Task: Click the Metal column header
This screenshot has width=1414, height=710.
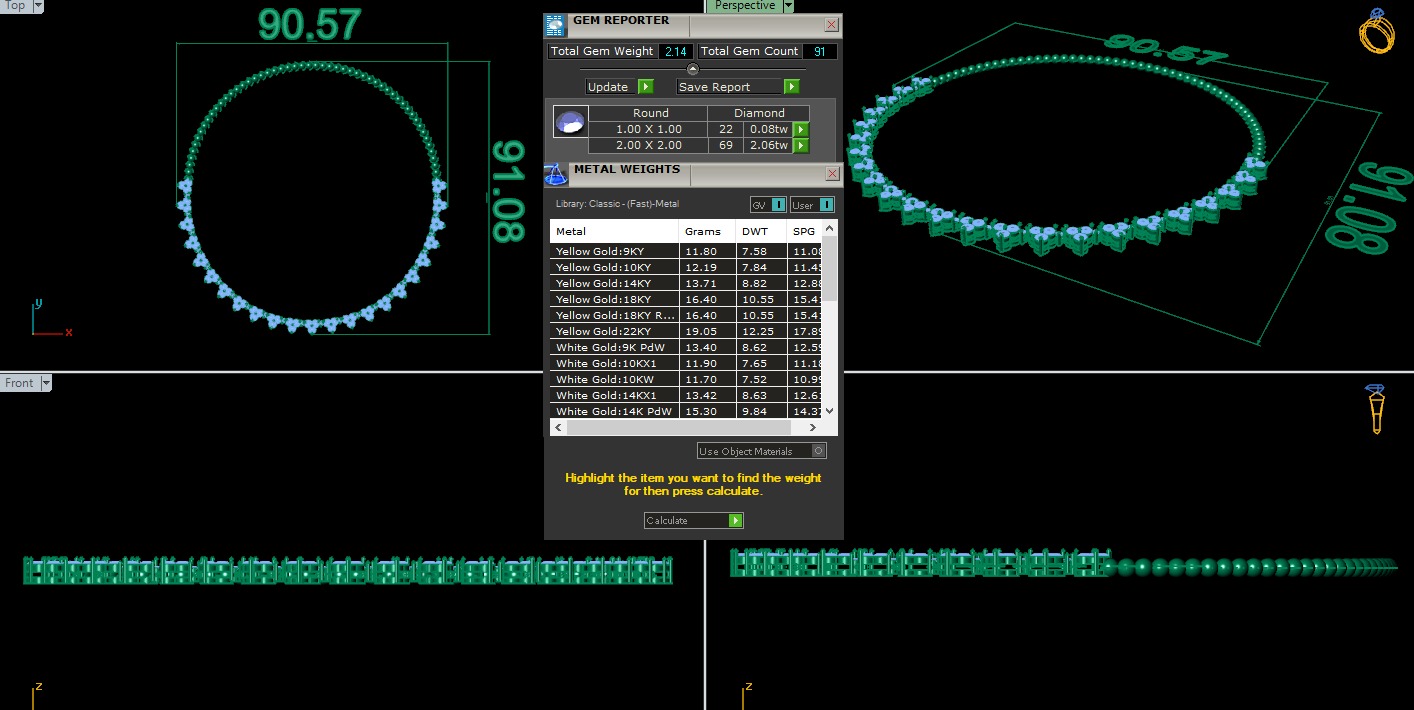Action: click(614, 231)
